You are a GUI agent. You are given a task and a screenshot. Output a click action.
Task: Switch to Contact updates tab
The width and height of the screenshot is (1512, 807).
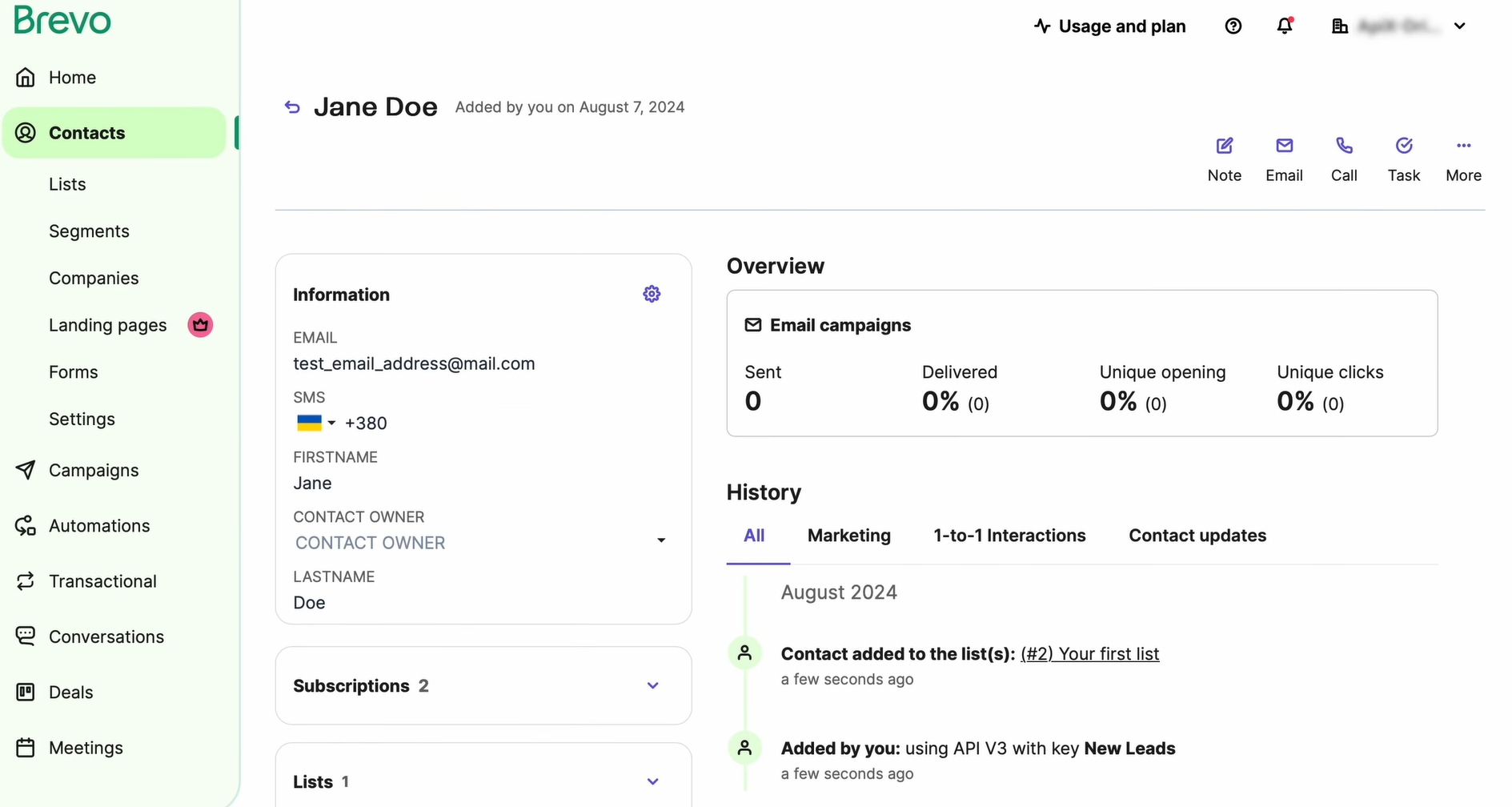point(1197,536)
